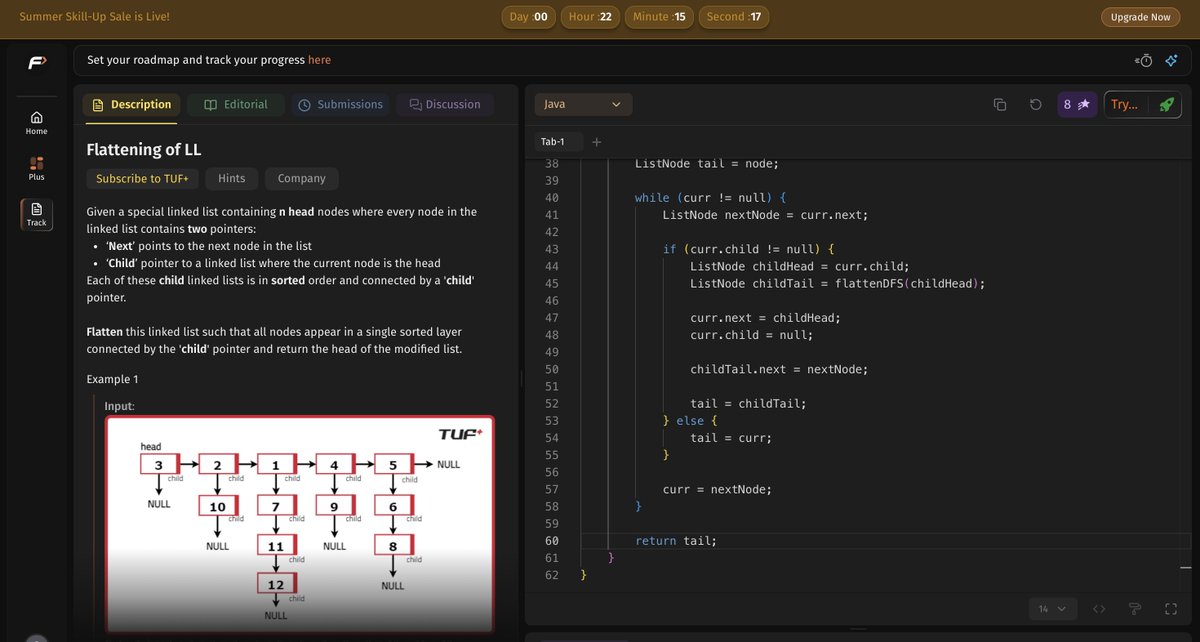Image resolution: width=1200 pixels, height=642 pixels.
Task: Open the Hints button
Action: tap(232, 178)
